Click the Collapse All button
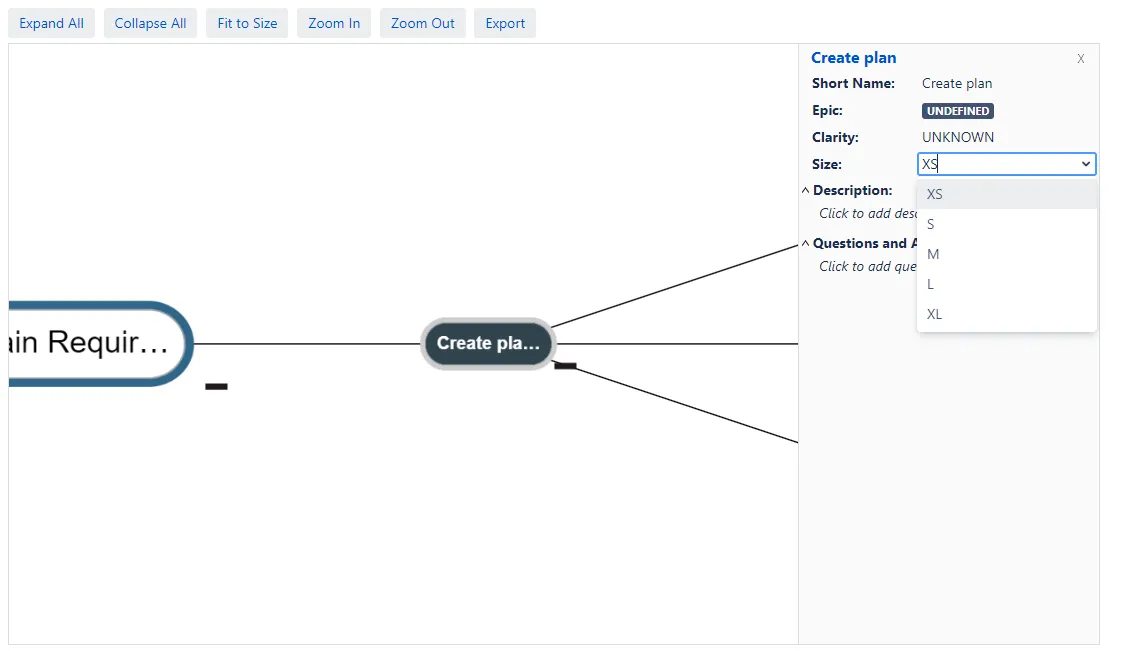1122x651 pixels. [x=150, y=23]
